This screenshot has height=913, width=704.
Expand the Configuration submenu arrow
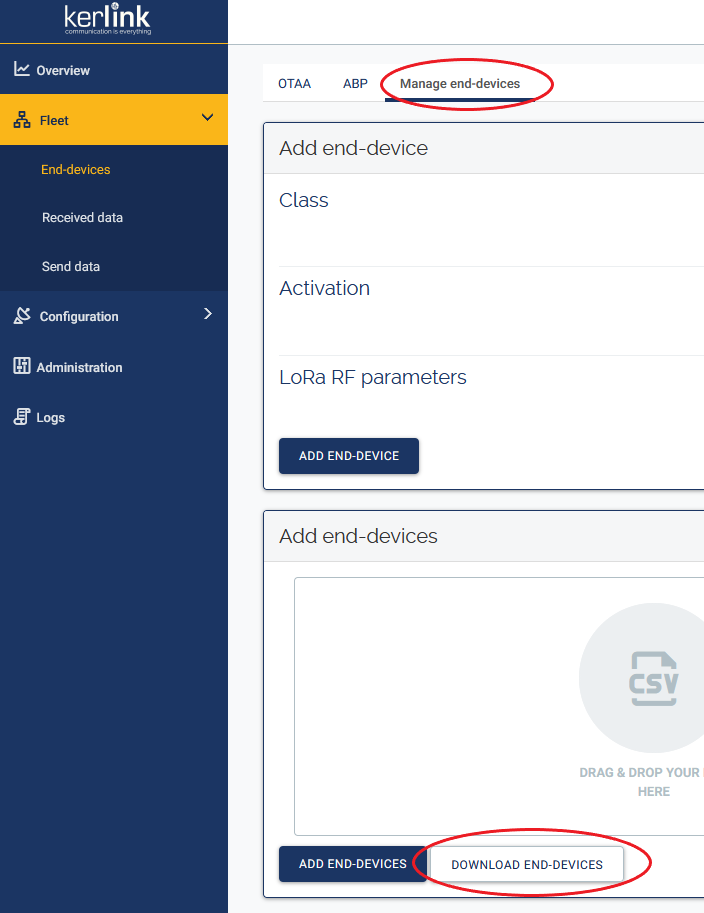(207, 314)
